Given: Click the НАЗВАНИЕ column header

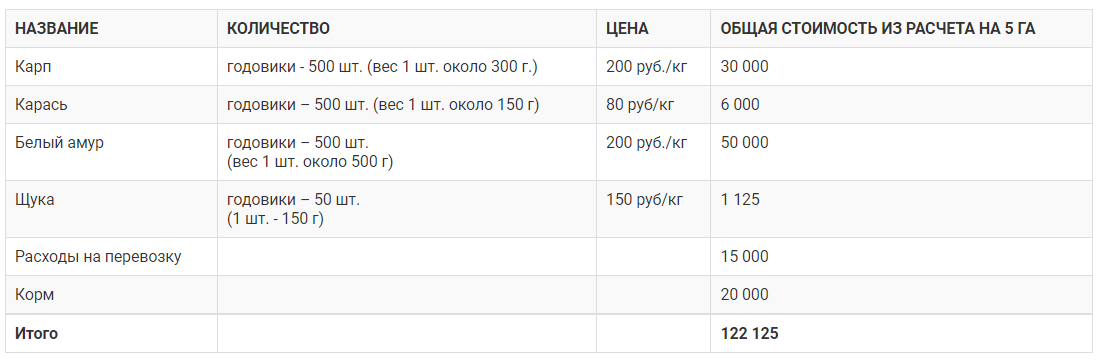Looking at the screenshot, I should (x=57, y=29).
